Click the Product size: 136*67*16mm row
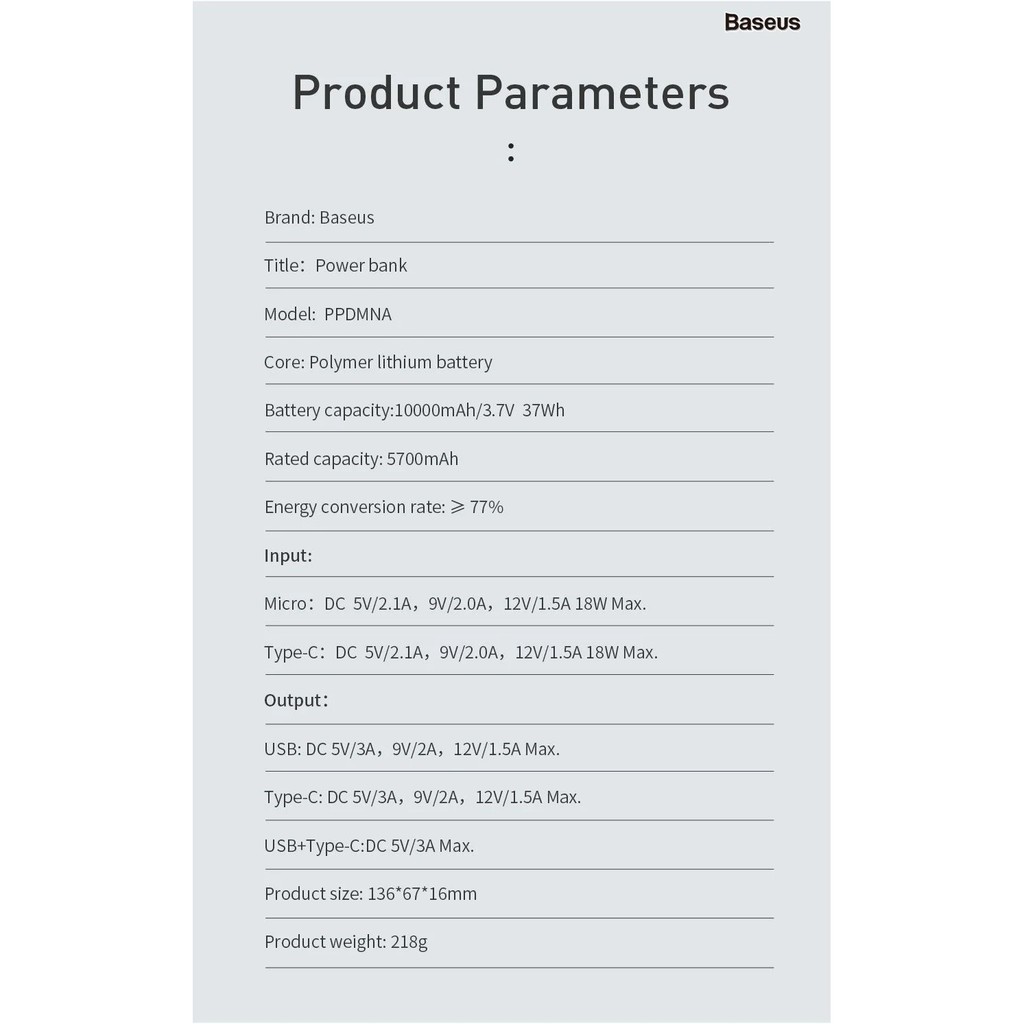 tap(370, 894)
